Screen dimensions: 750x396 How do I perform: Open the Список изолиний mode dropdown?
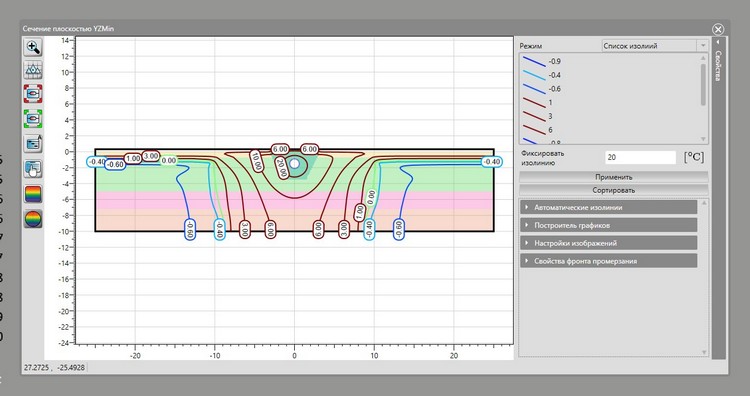pyautogui.click(x=654, y=46)
